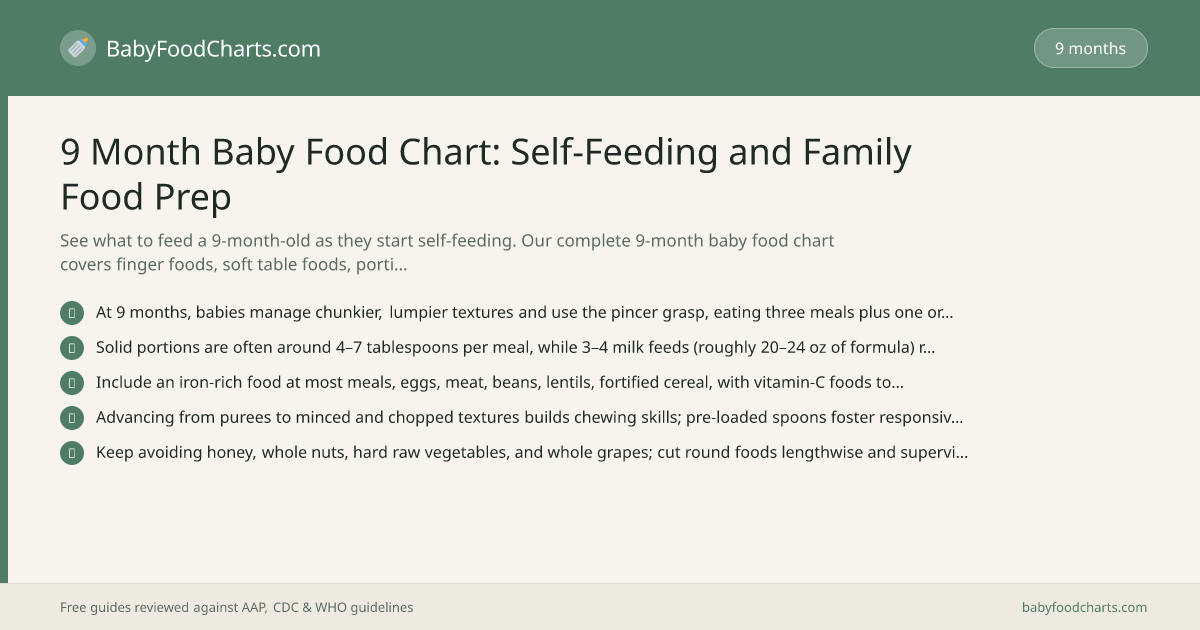Click the green header banner background

pos(600,48)
